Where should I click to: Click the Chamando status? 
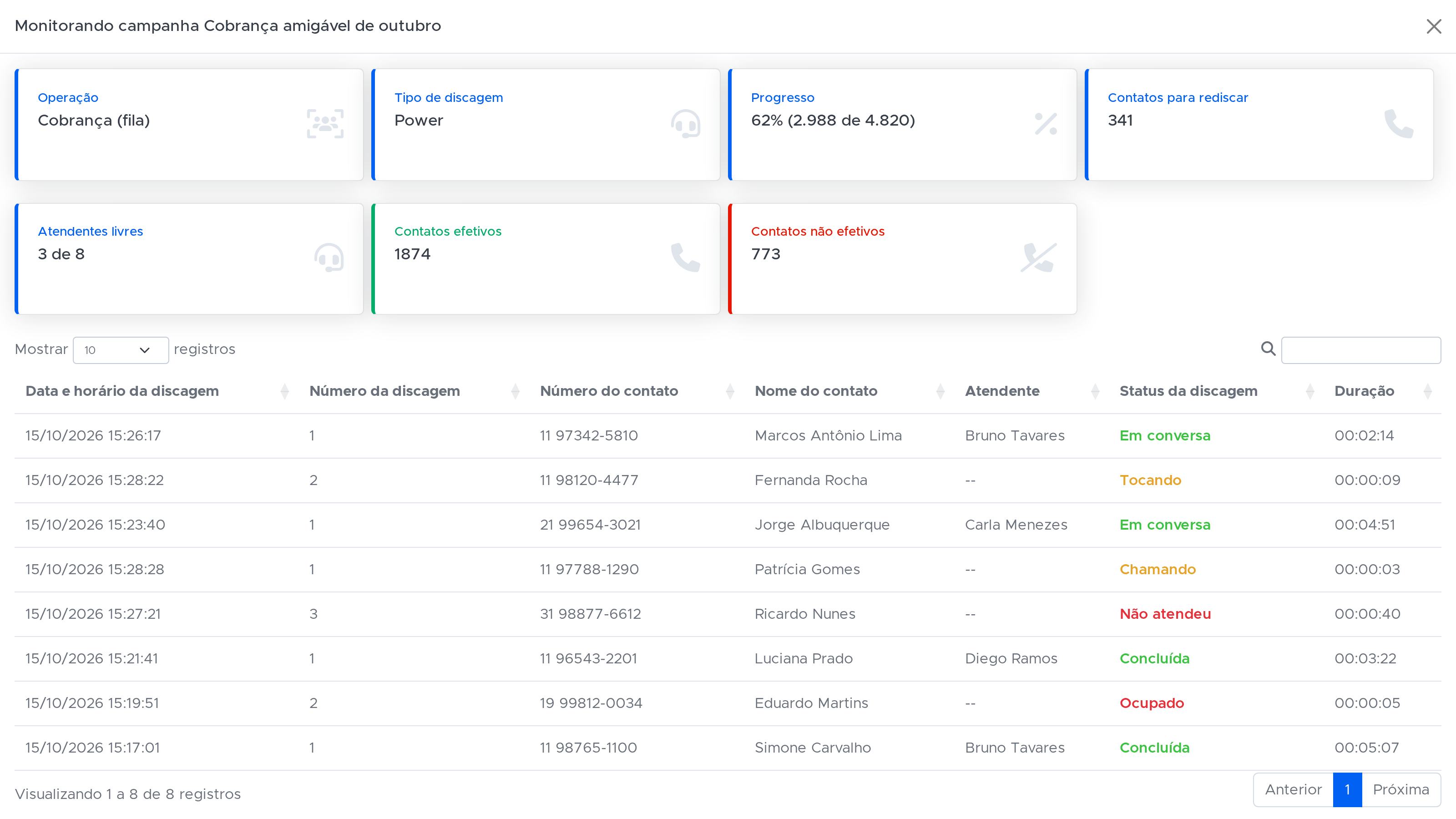(x=1158, y=570)
